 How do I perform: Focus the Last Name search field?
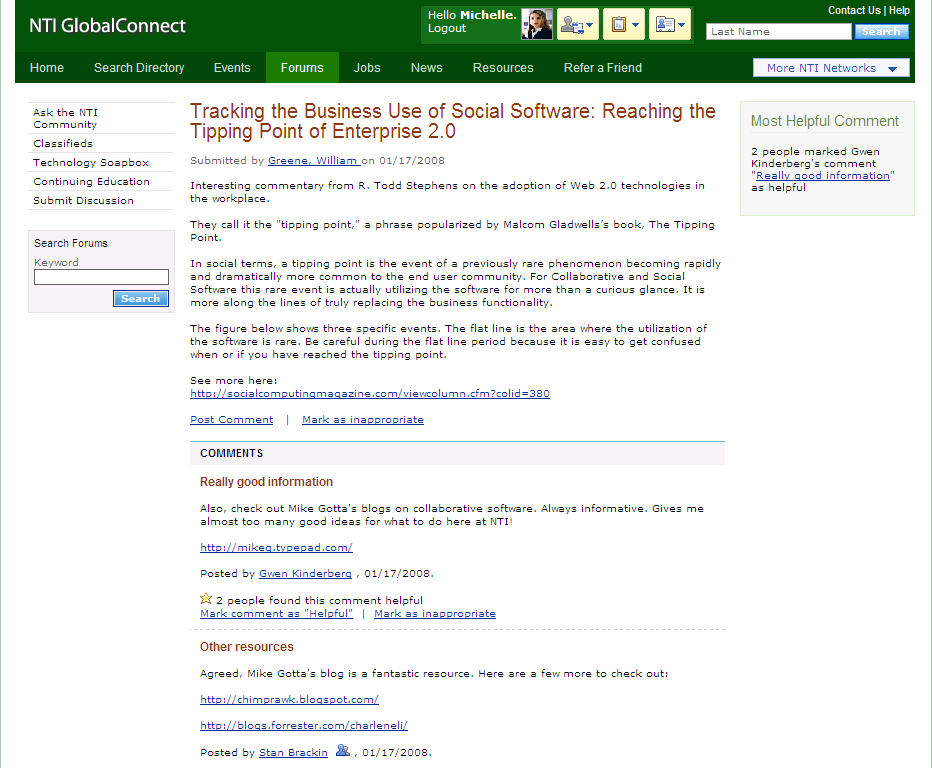point(779,32)
